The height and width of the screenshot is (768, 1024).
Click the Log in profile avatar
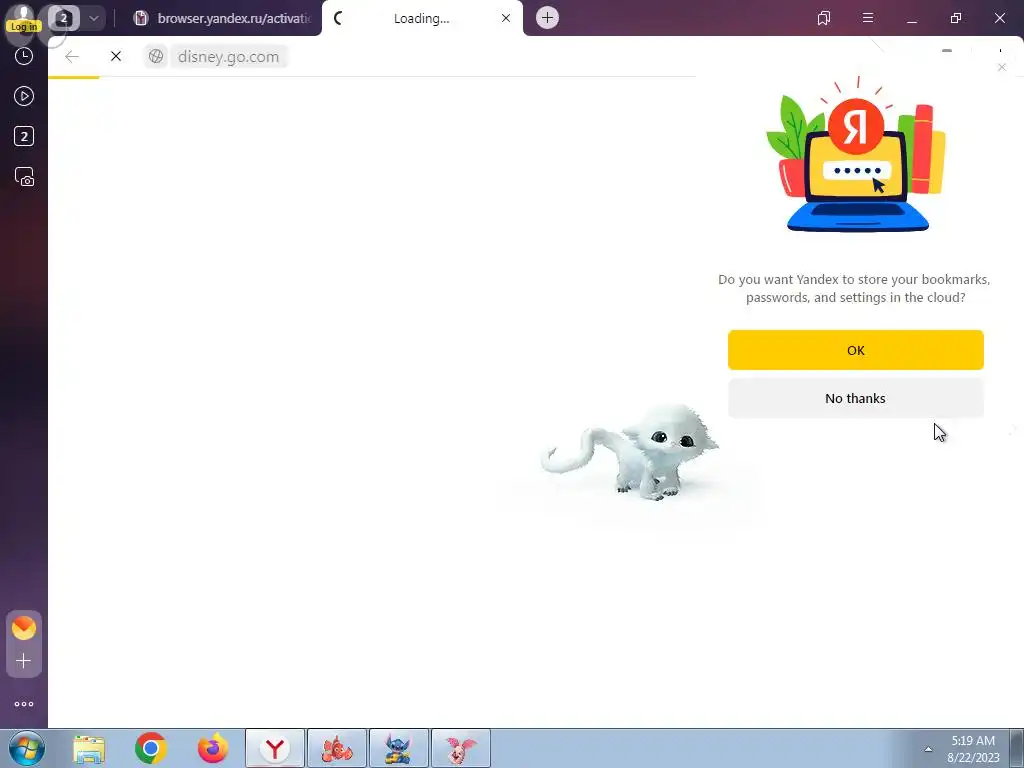(23, 18)
